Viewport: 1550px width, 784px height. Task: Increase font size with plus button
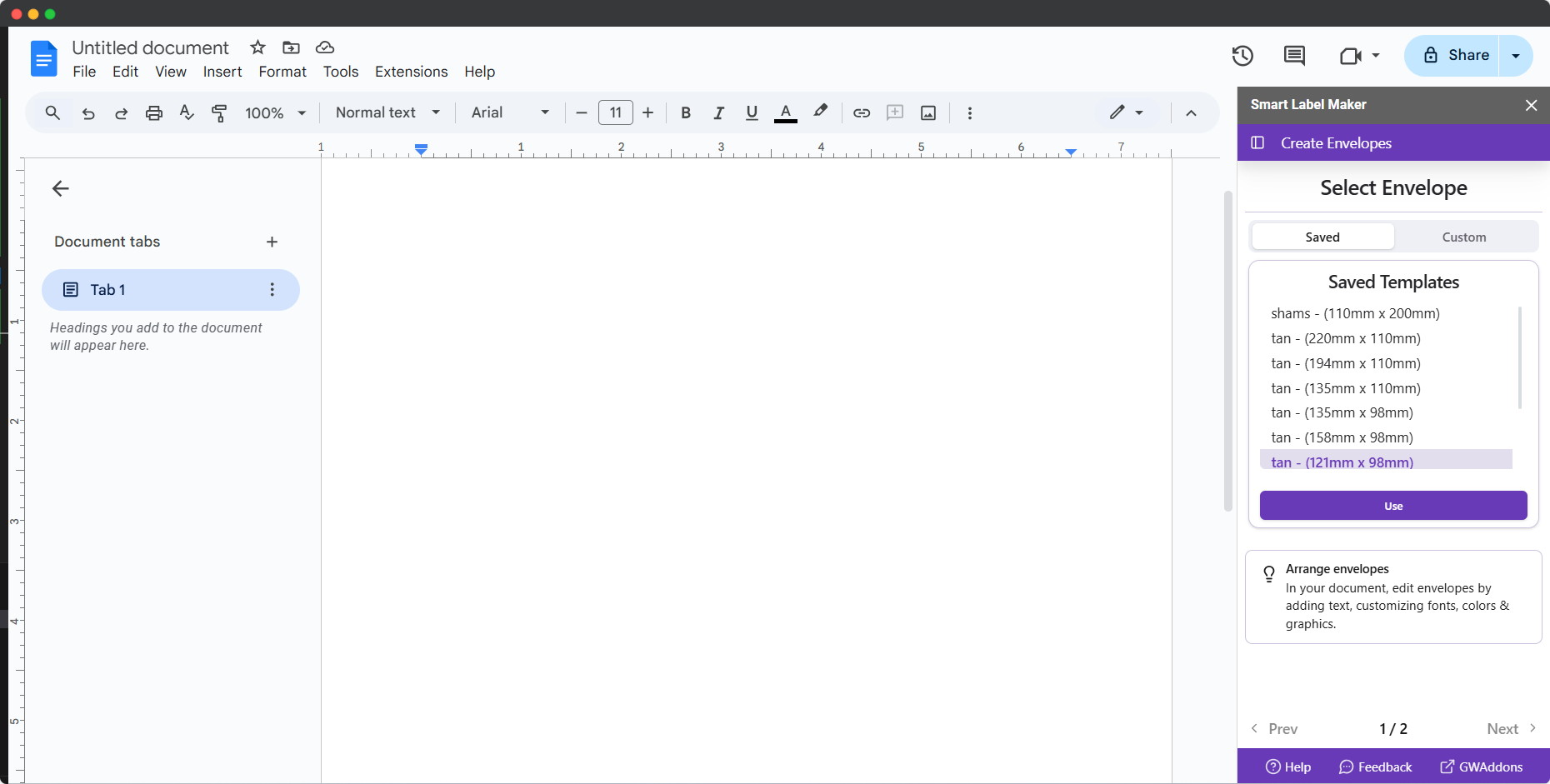pos(647,112)
